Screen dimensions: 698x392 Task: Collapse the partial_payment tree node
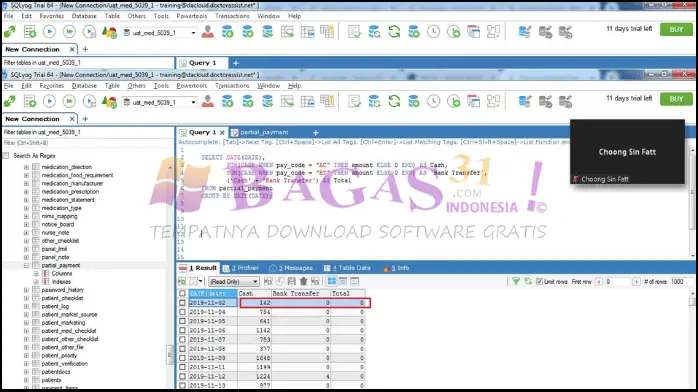[26, 266]
